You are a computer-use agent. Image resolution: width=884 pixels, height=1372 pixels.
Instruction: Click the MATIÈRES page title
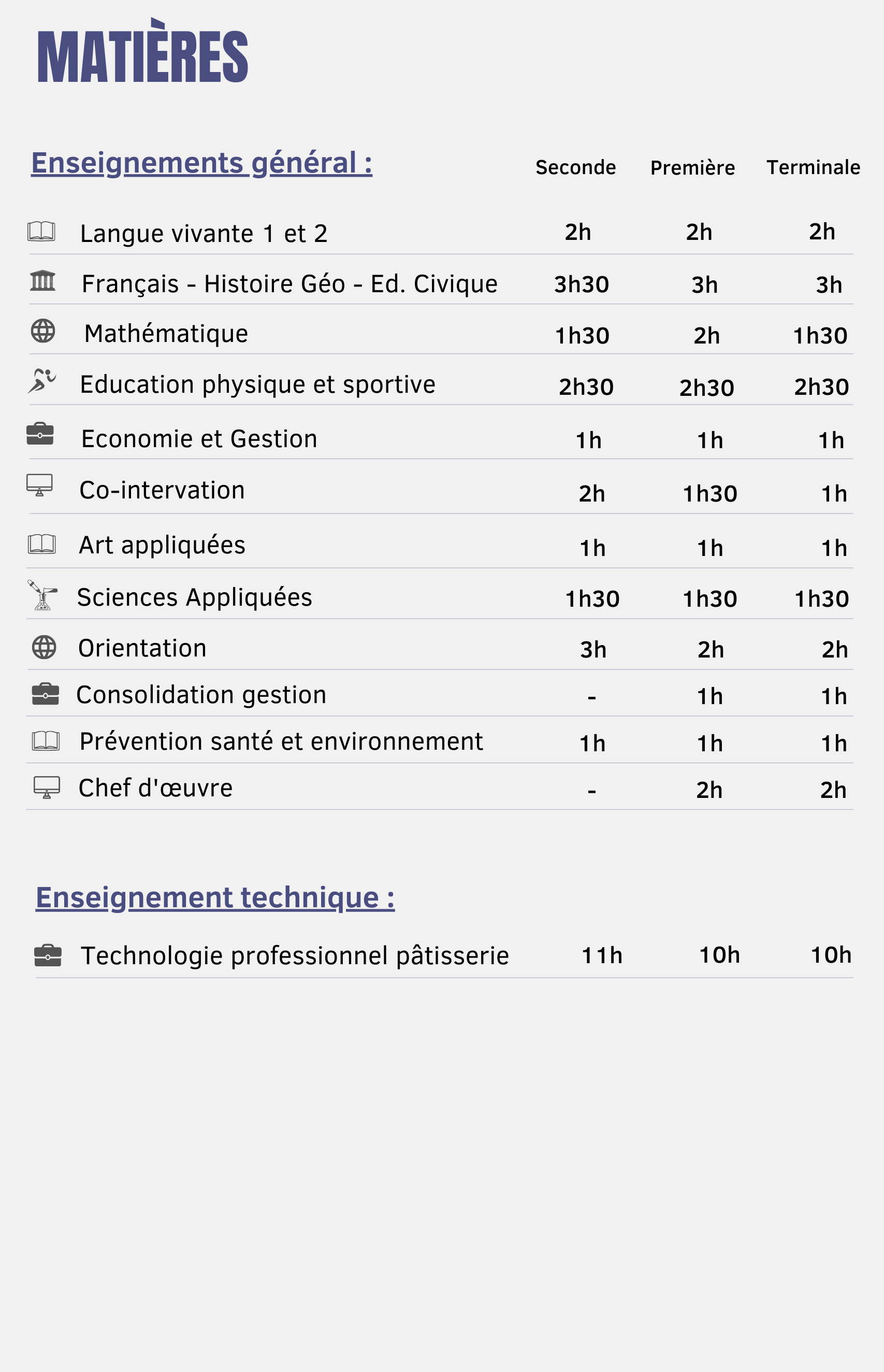point(143,56)
